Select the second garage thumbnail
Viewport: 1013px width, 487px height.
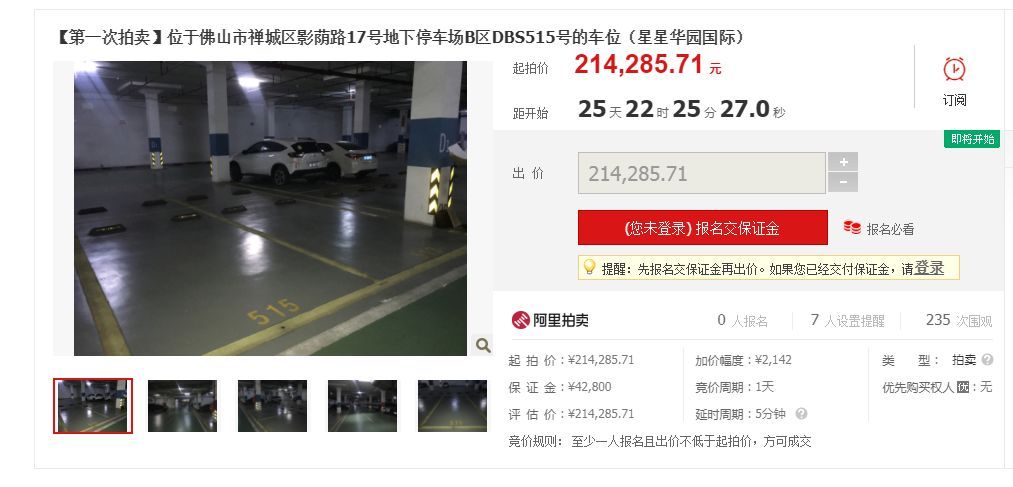click(x=182, y=406)
